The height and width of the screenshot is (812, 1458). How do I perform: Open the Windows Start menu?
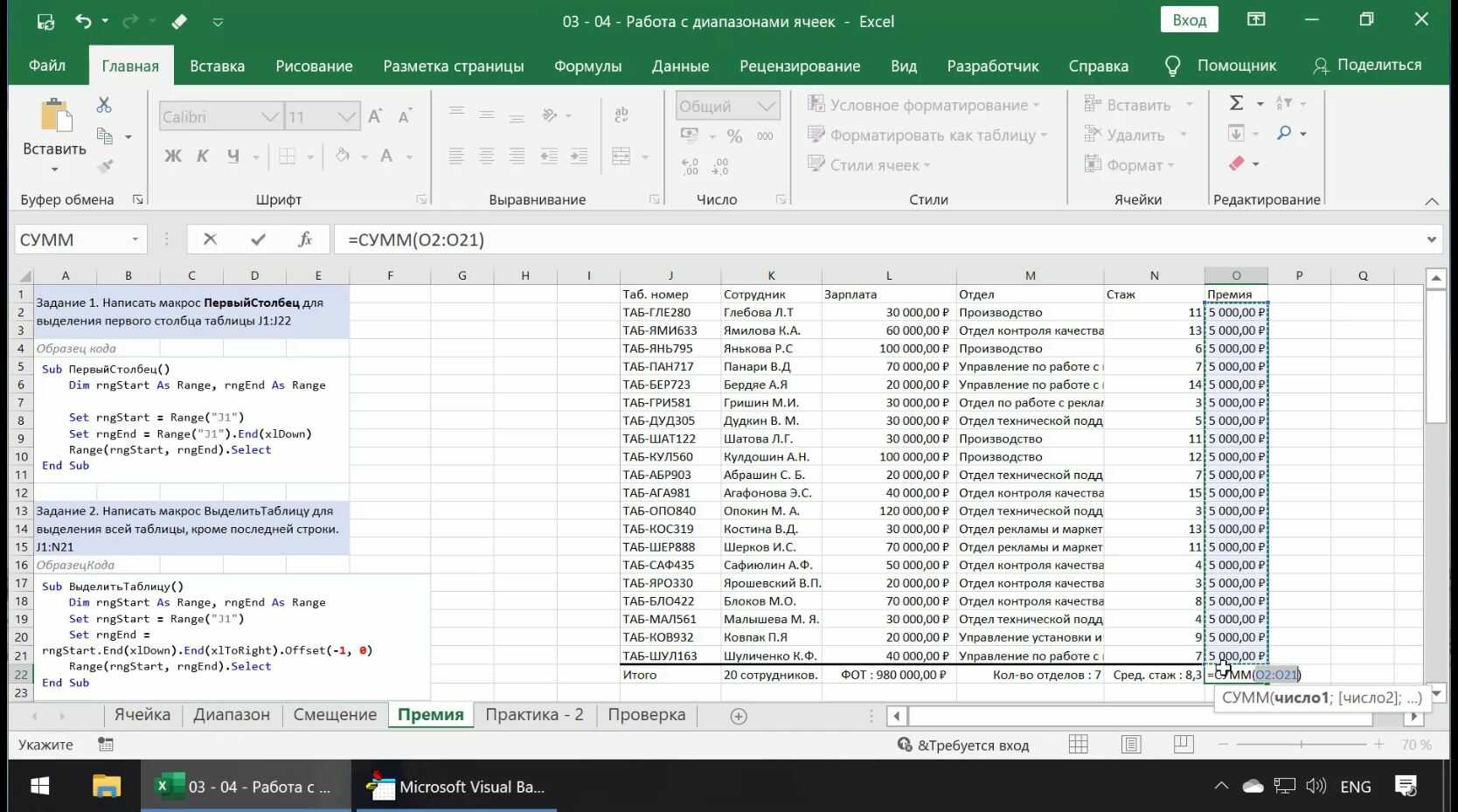pos(39,787)
